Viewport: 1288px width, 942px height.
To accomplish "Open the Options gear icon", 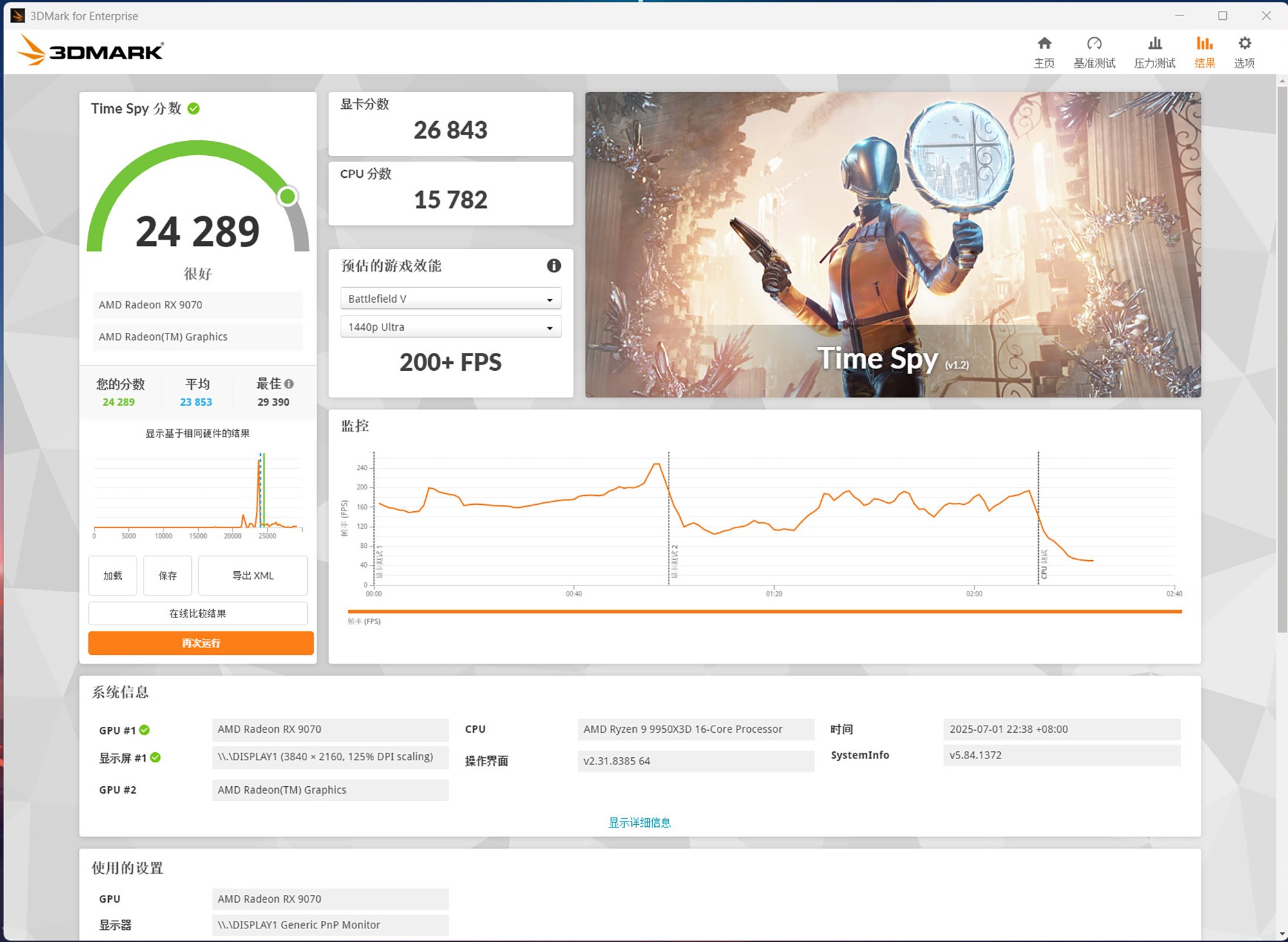I will (1244, 44).
